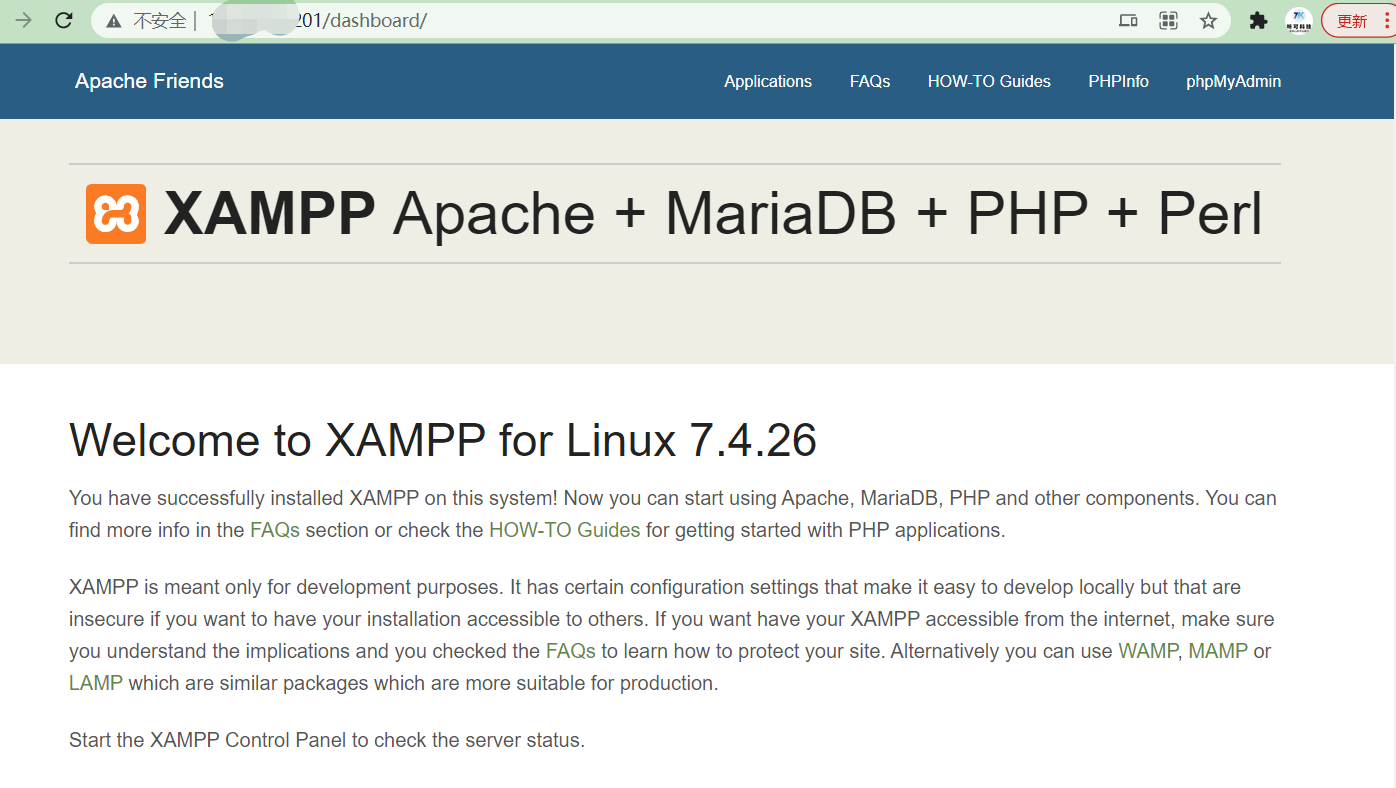
Task: Open the WAMP link
Action: tap(1149, 651)
